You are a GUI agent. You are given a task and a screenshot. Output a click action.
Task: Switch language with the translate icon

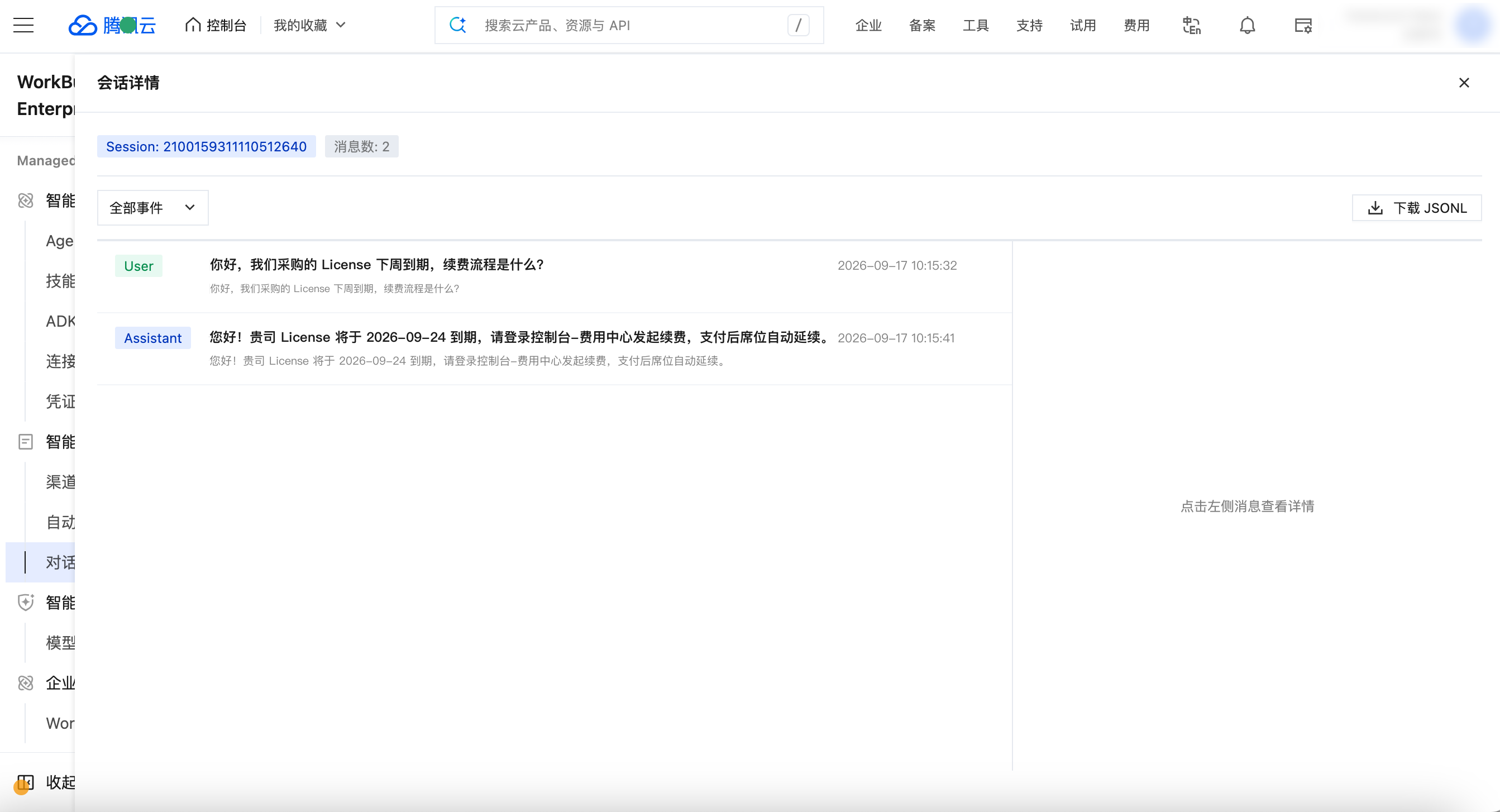coord(1191,25)
